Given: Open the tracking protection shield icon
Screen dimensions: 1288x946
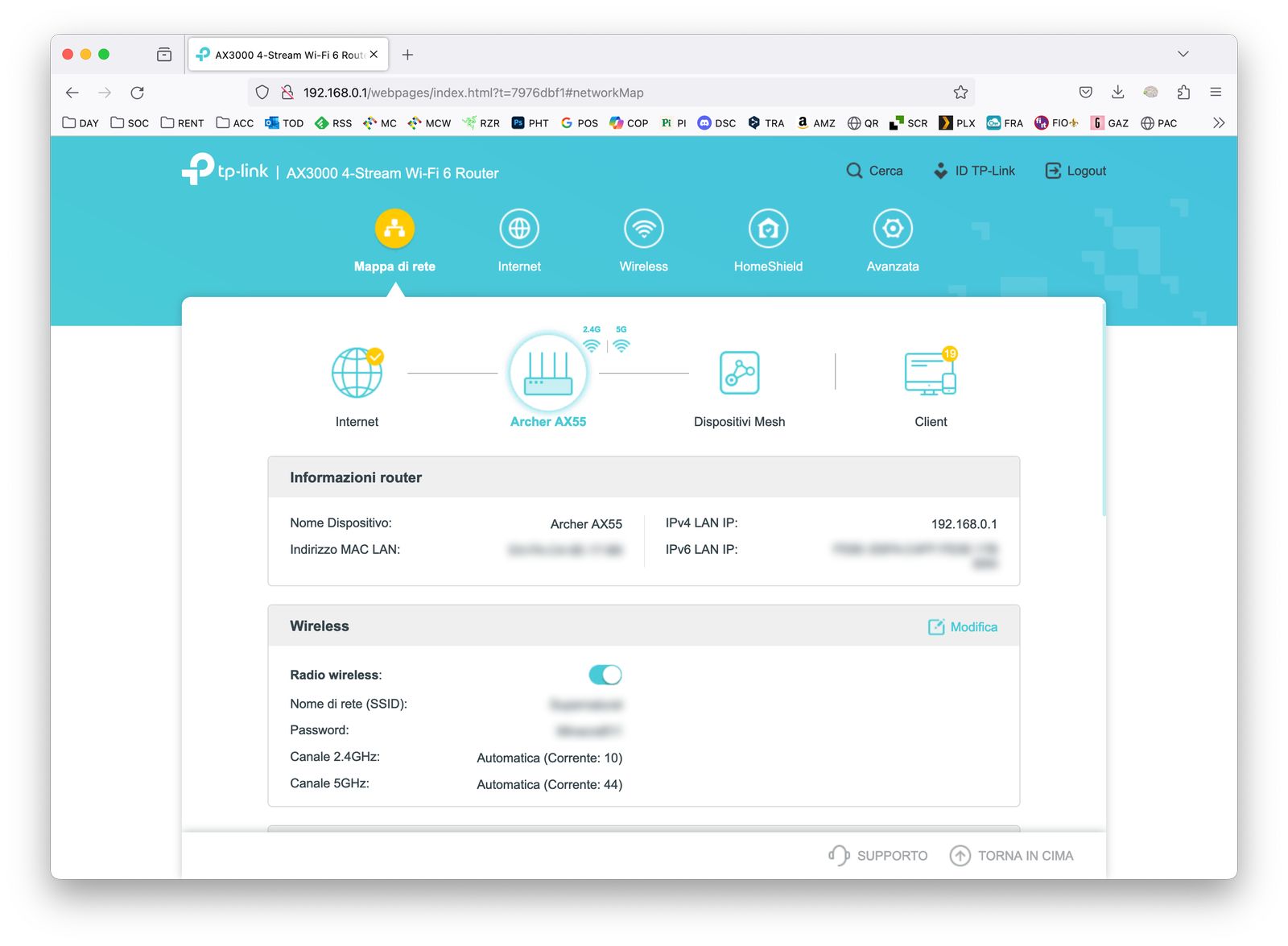Looking at the screenshot, I should pos(262,93).
